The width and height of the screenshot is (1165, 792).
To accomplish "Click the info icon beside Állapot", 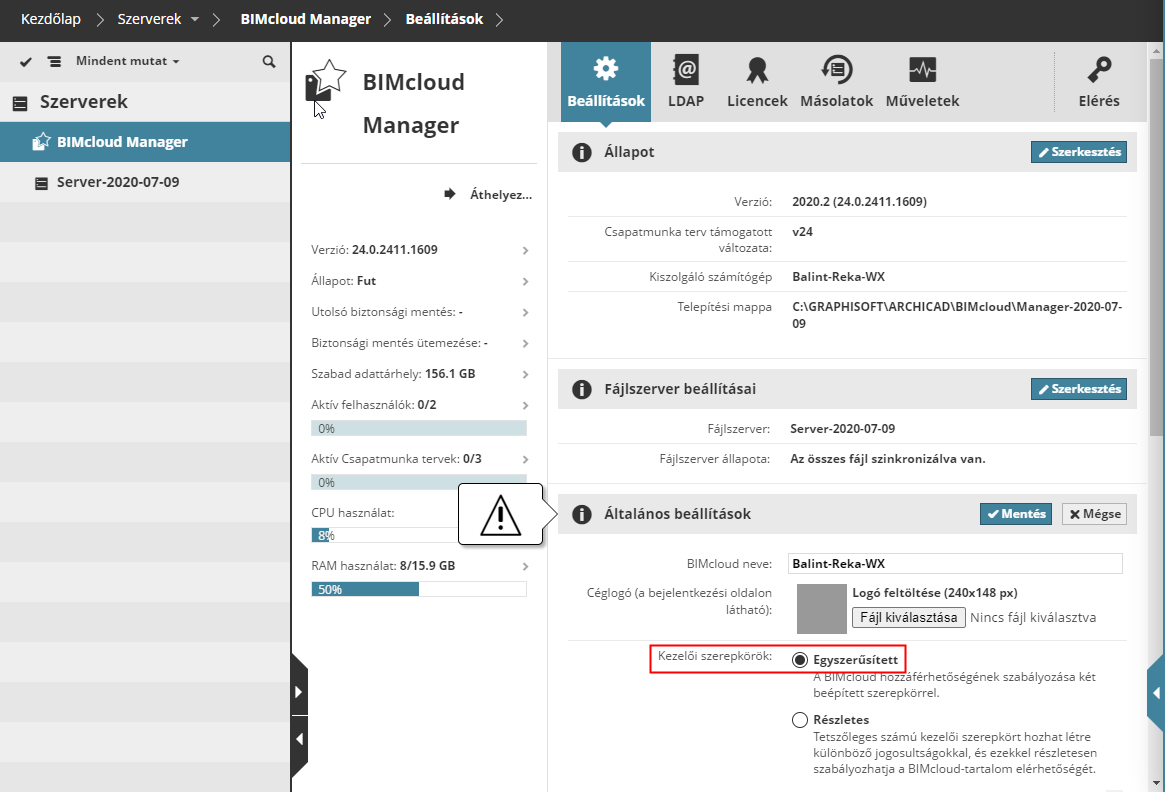I will [582, 152].
